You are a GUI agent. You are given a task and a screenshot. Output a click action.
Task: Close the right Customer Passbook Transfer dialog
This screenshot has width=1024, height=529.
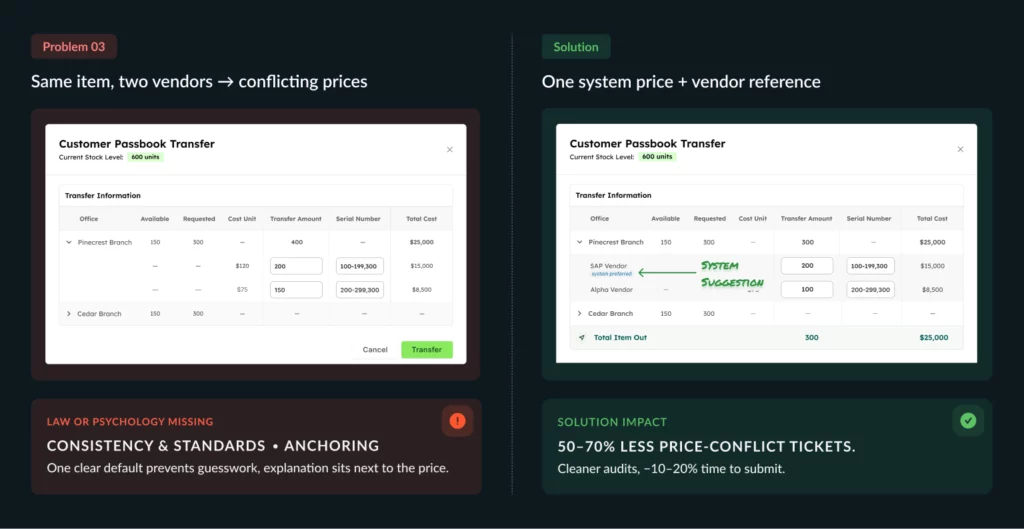coord(960,150)
